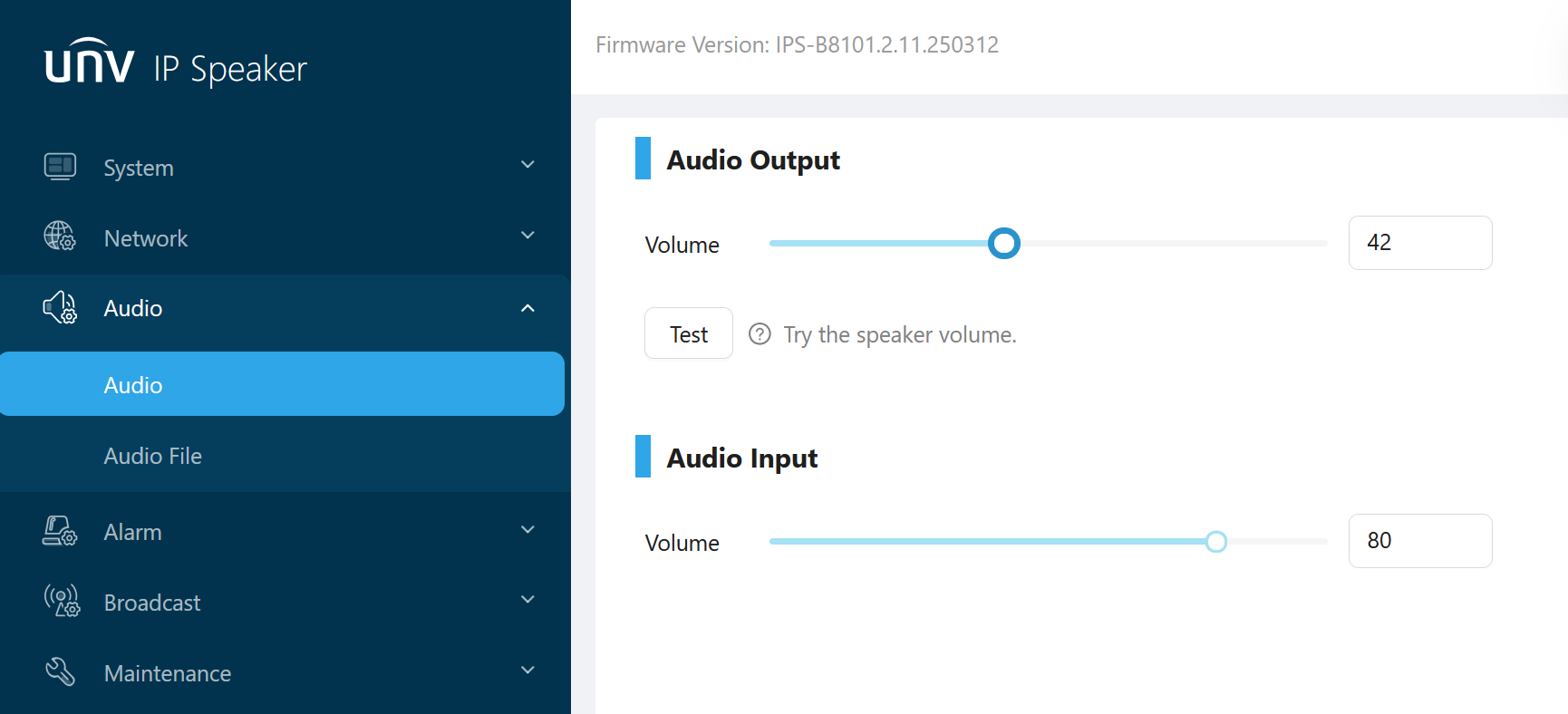Image resolution: width=1568 pixels, height=714 pixels.
Task: Expand the Broadcast section chevron
Action: pyautogui.click(x=528, y=600)
